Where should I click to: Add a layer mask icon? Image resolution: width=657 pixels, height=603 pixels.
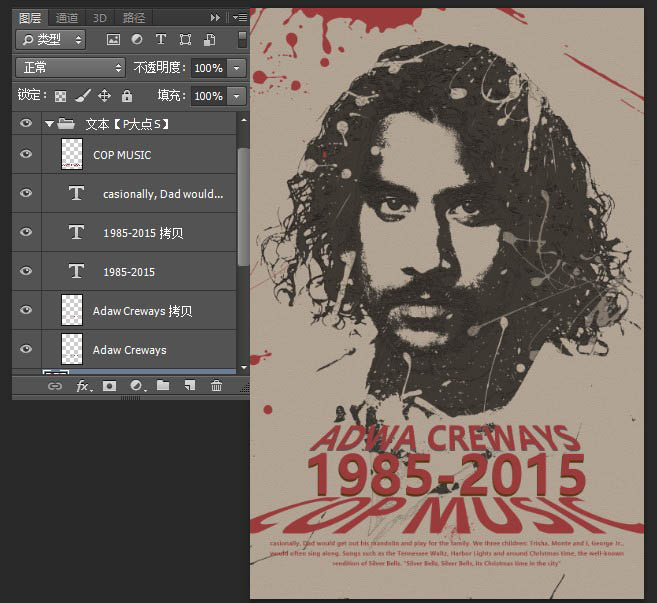click(x=110, y=386)
